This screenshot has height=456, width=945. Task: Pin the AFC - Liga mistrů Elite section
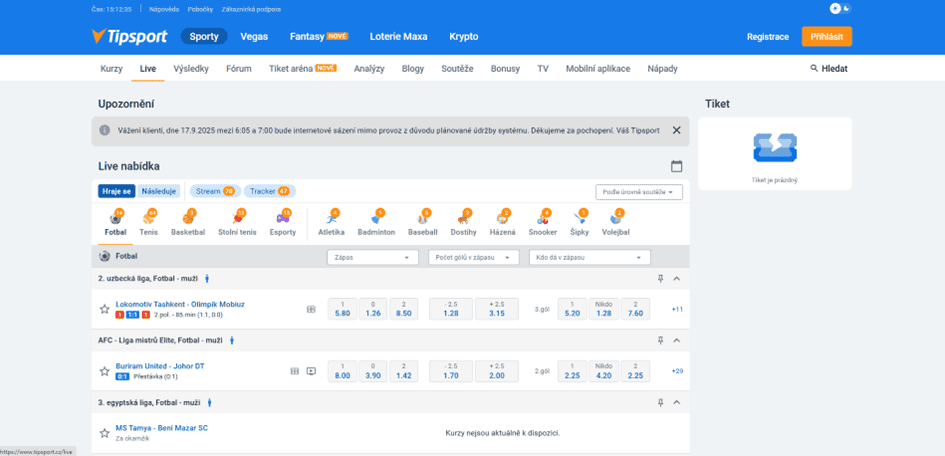coord(661,340)
